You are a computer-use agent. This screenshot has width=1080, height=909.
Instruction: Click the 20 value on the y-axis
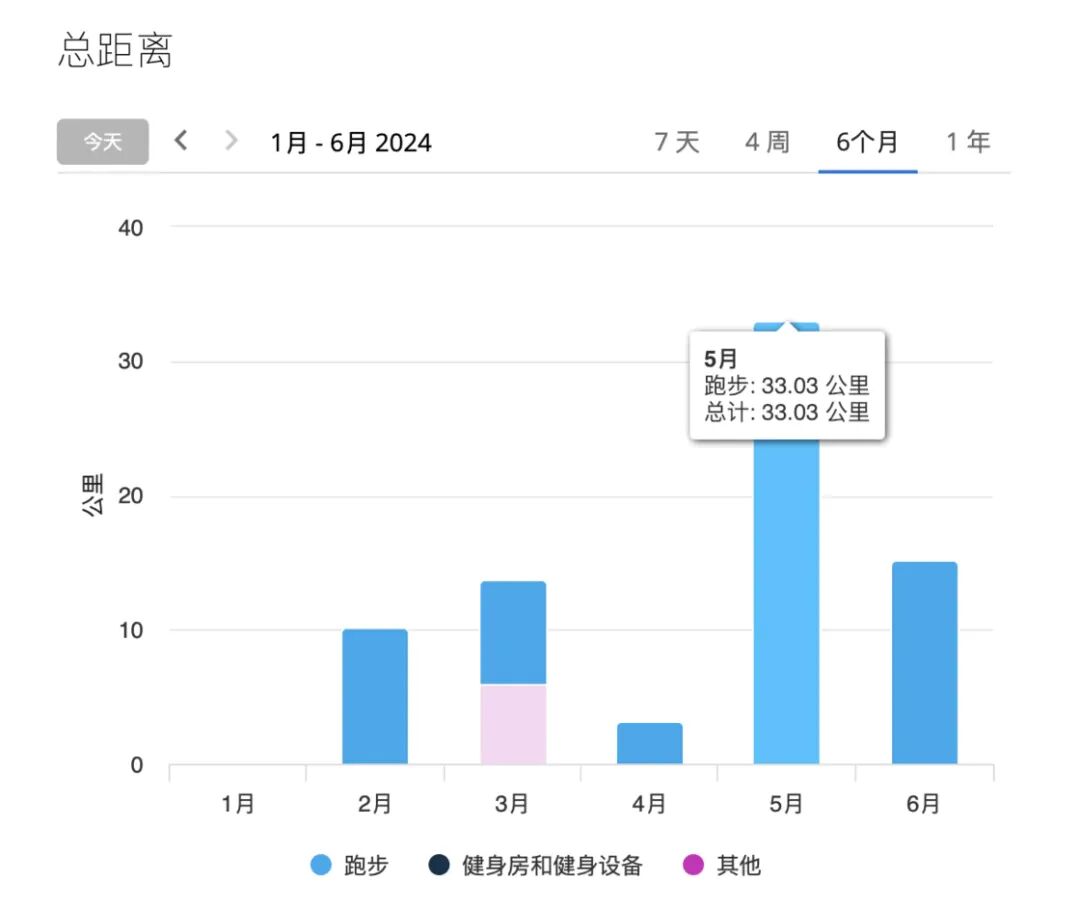(x=130, y=496)
